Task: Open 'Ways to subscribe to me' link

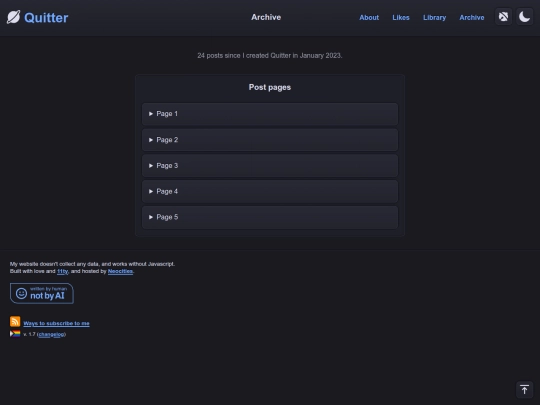Action: 56,323
